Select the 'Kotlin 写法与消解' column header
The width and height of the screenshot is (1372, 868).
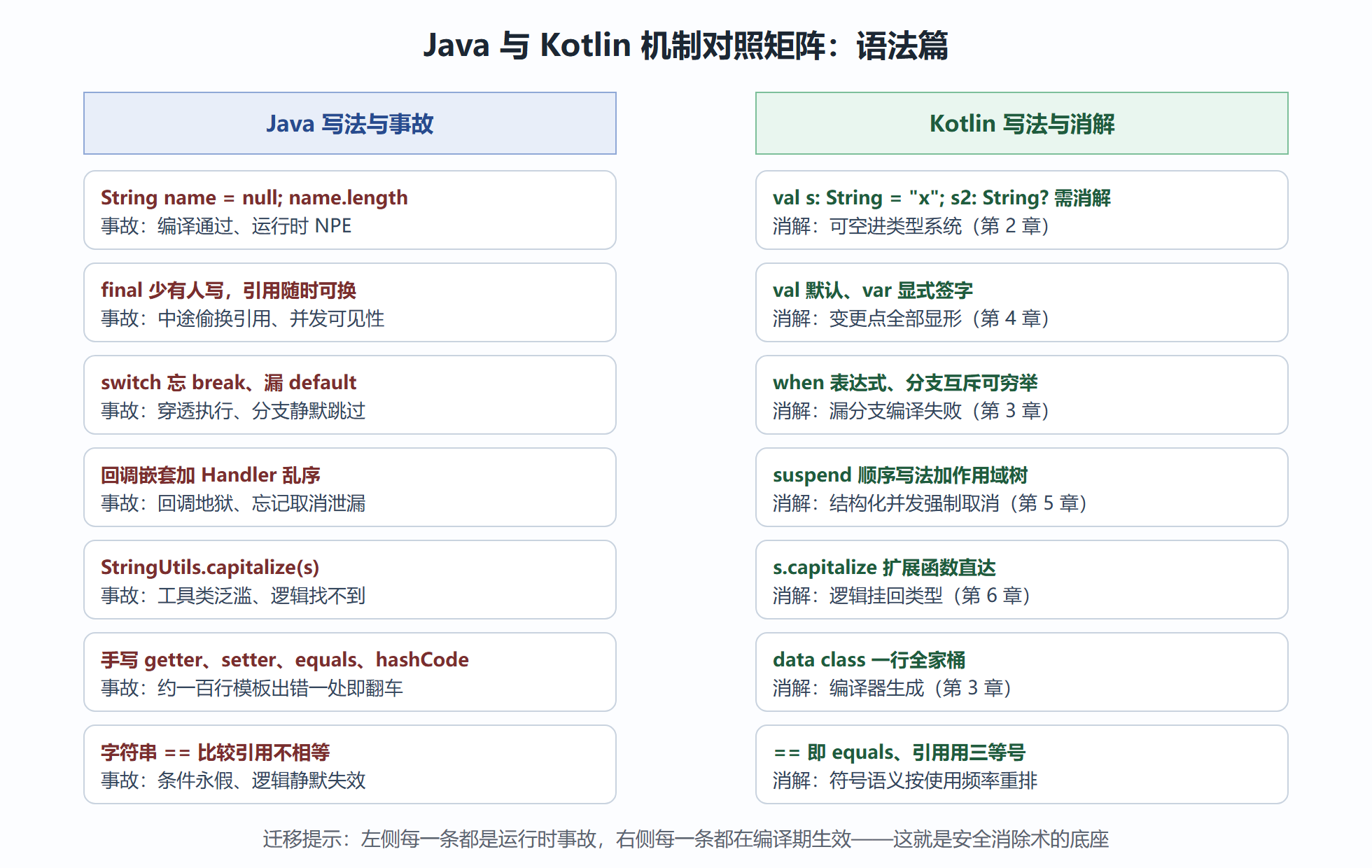pos(1022,123)
